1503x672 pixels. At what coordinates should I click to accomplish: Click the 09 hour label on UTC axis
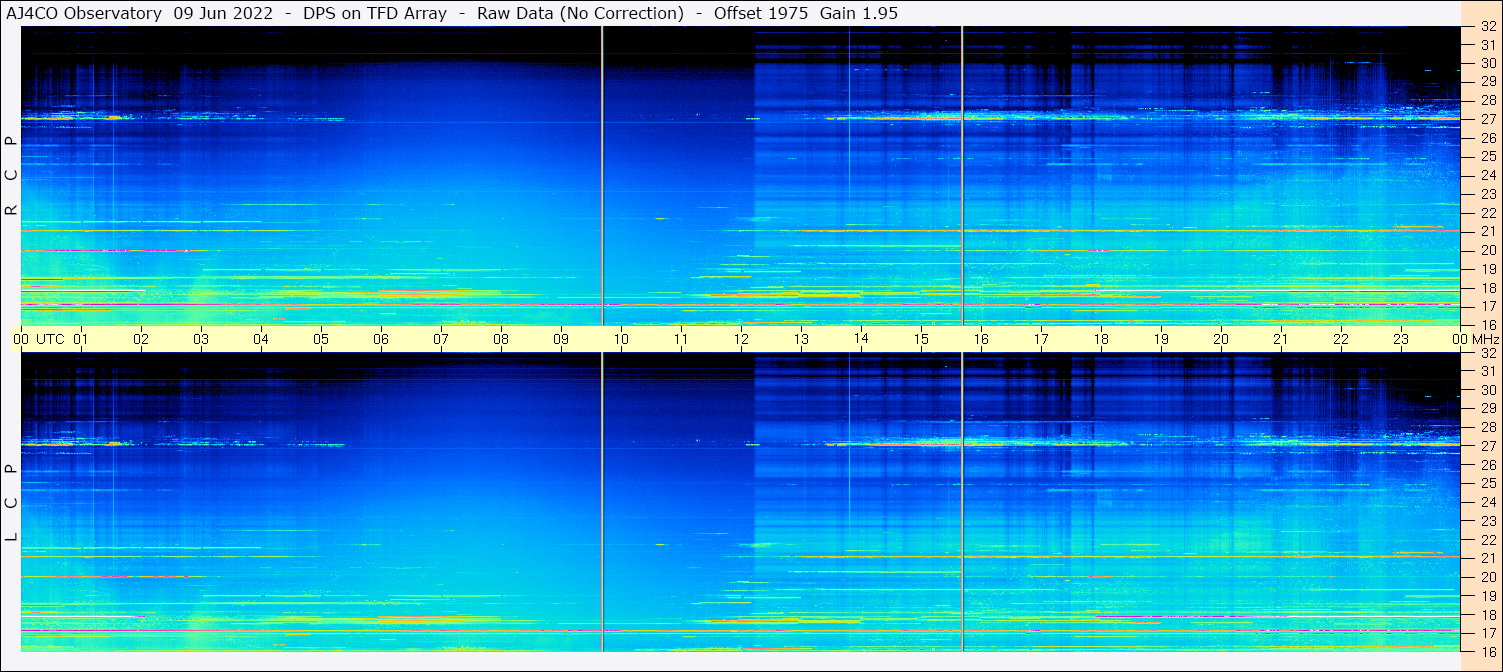point(561,339)
